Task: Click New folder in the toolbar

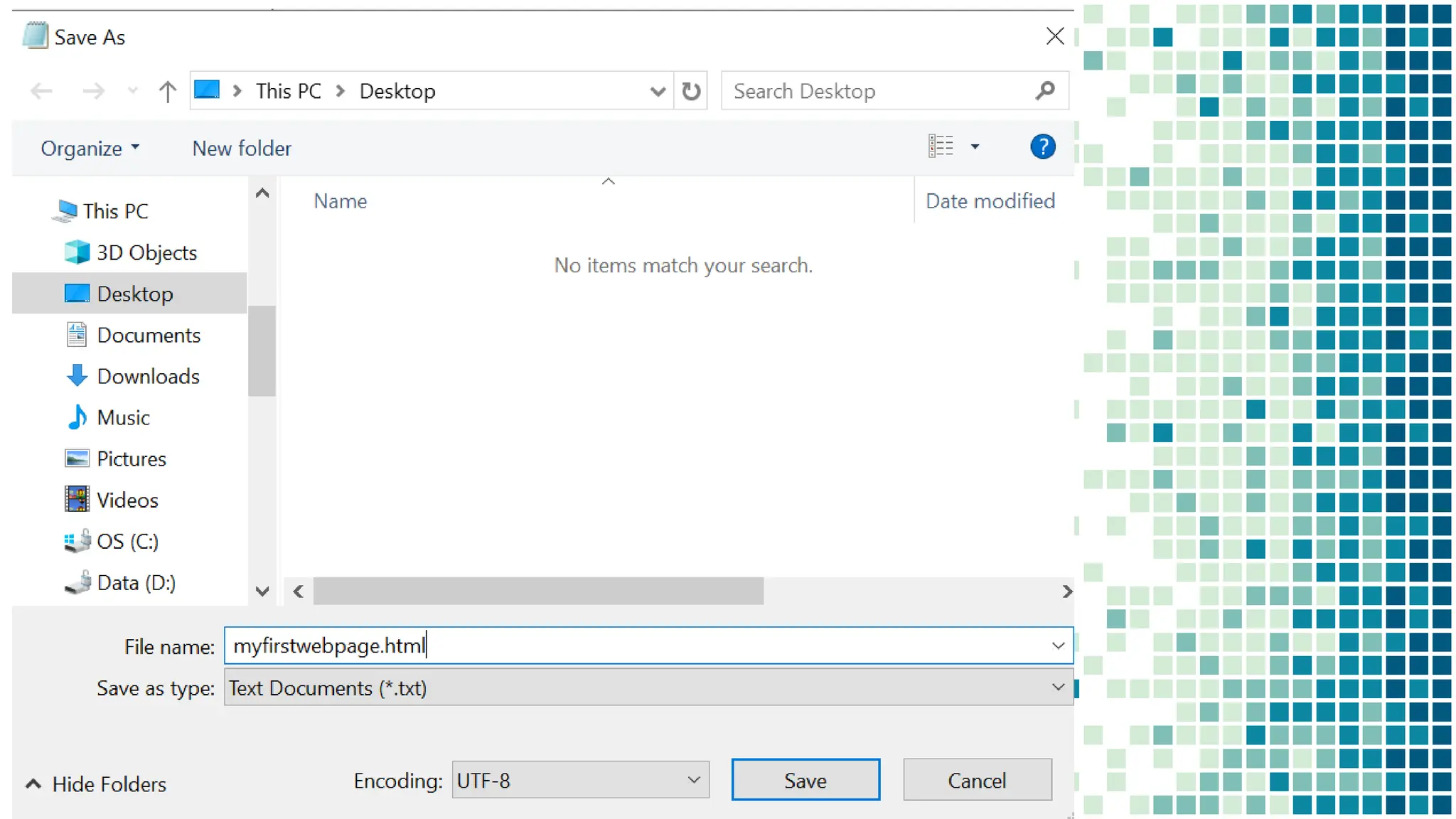Action: (x=242, y=148)
